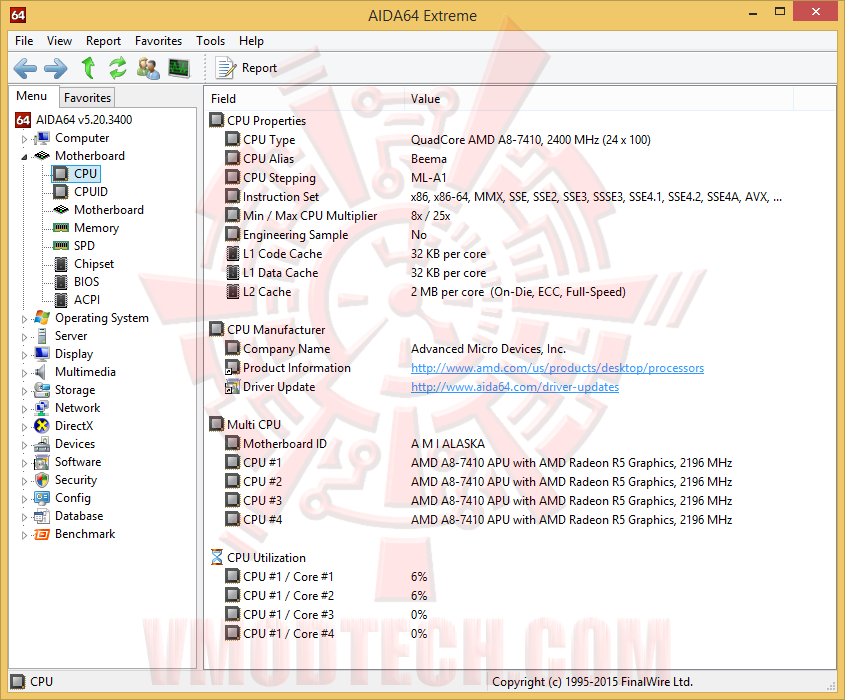Open the Tools menu
The height and width of the screenshot is (700, 845).
(x=210, y=41)
